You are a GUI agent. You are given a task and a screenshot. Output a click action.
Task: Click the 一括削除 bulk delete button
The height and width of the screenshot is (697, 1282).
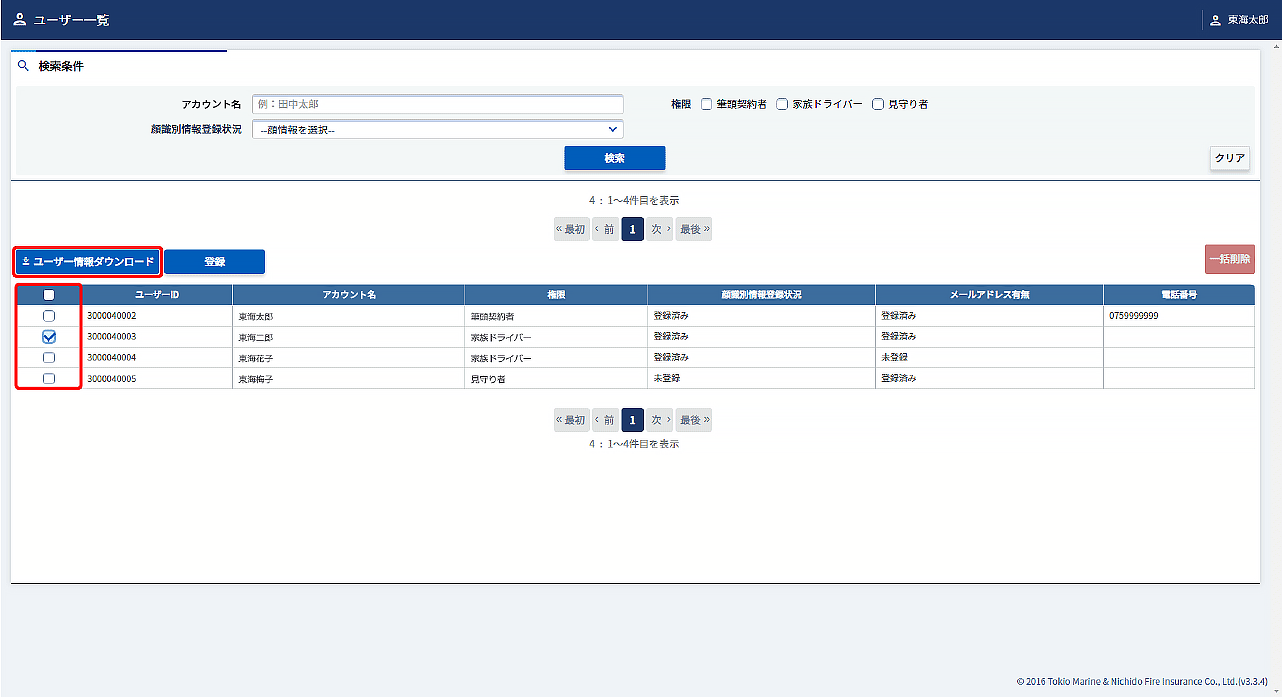[x=1229, y=259]
